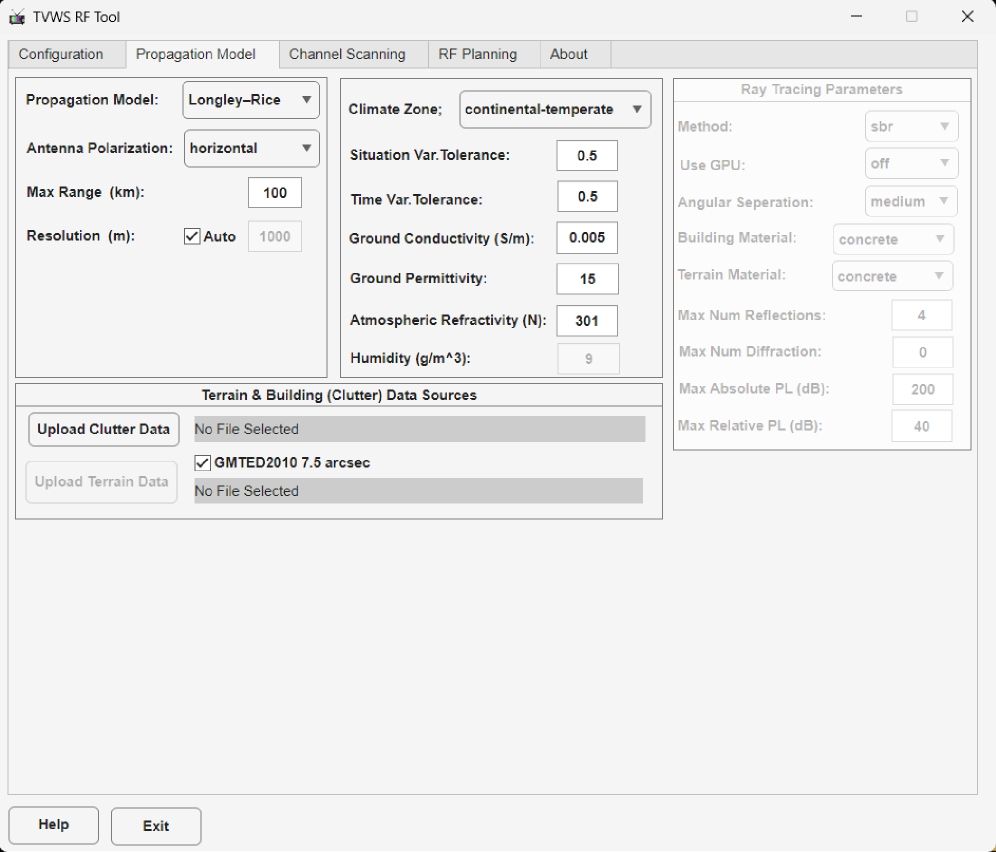Viewport: 996px width, 852px height.
Task: Select the About tab
Action: click(x=568, y=54)
